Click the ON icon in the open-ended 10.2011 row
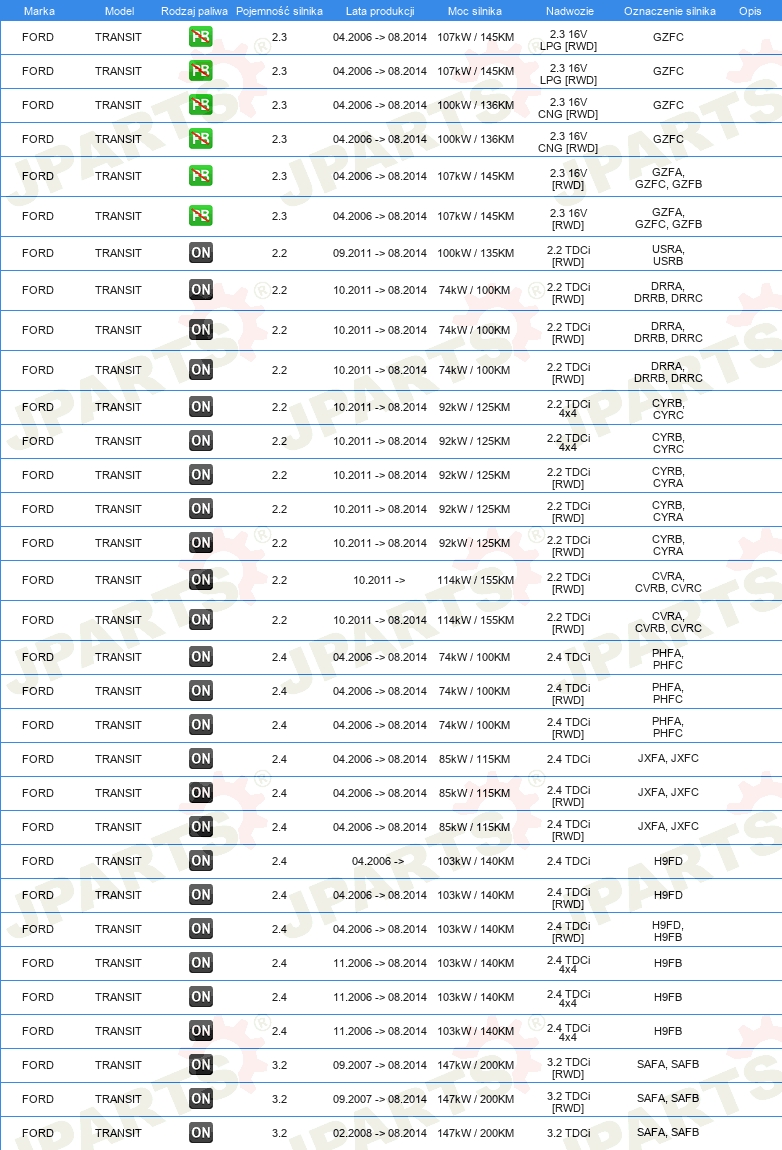Viewport: 782px width, 1150px height. click(x=200, y=580)
